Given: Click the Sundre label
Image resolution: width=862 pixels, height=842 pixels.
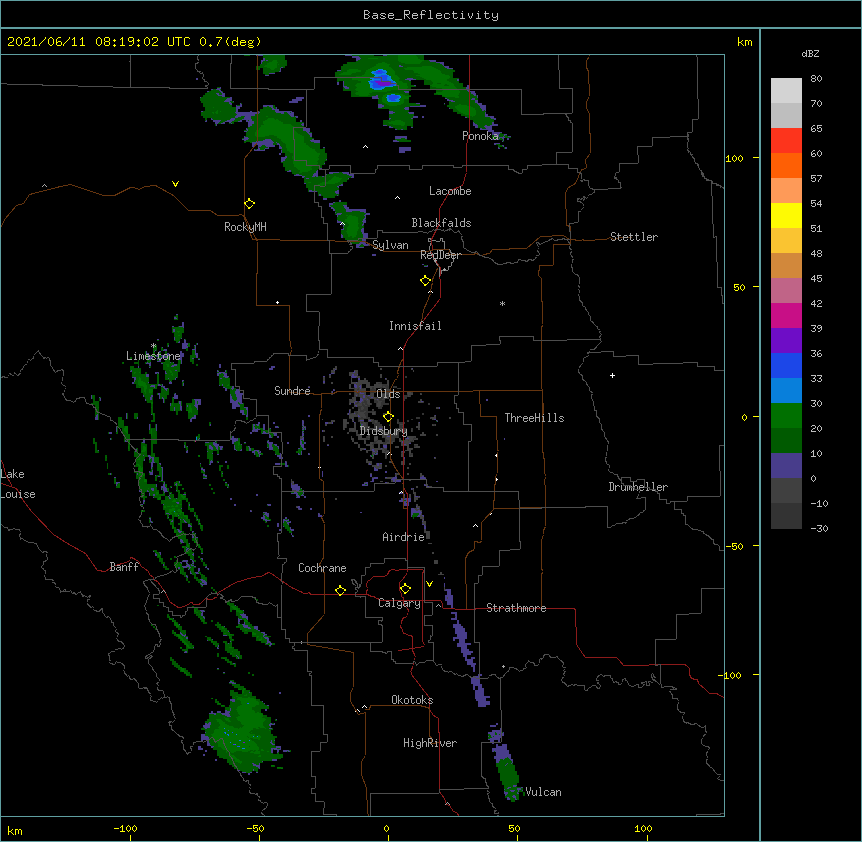Looking at the screenshot, I should click(292, 391).
